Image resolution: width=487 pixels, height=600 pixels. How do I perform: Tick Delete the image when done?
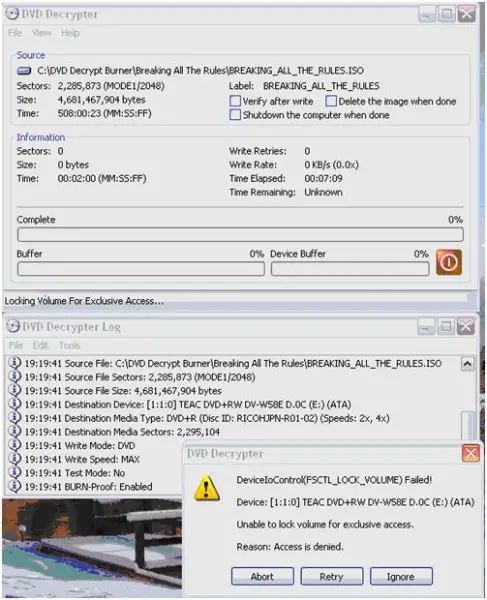click(x=331, y=101)
